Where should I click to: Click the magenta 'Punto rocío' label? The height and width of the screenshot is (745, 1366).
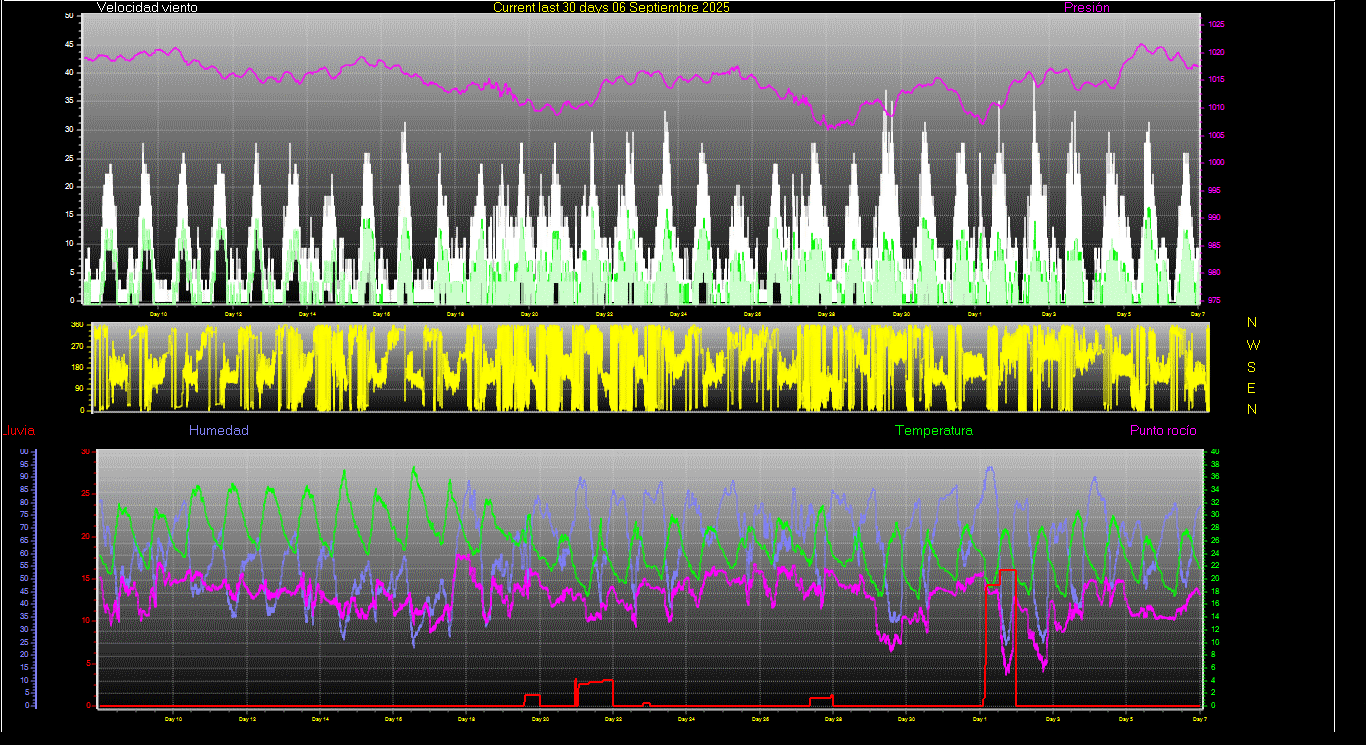point(1163,430)
